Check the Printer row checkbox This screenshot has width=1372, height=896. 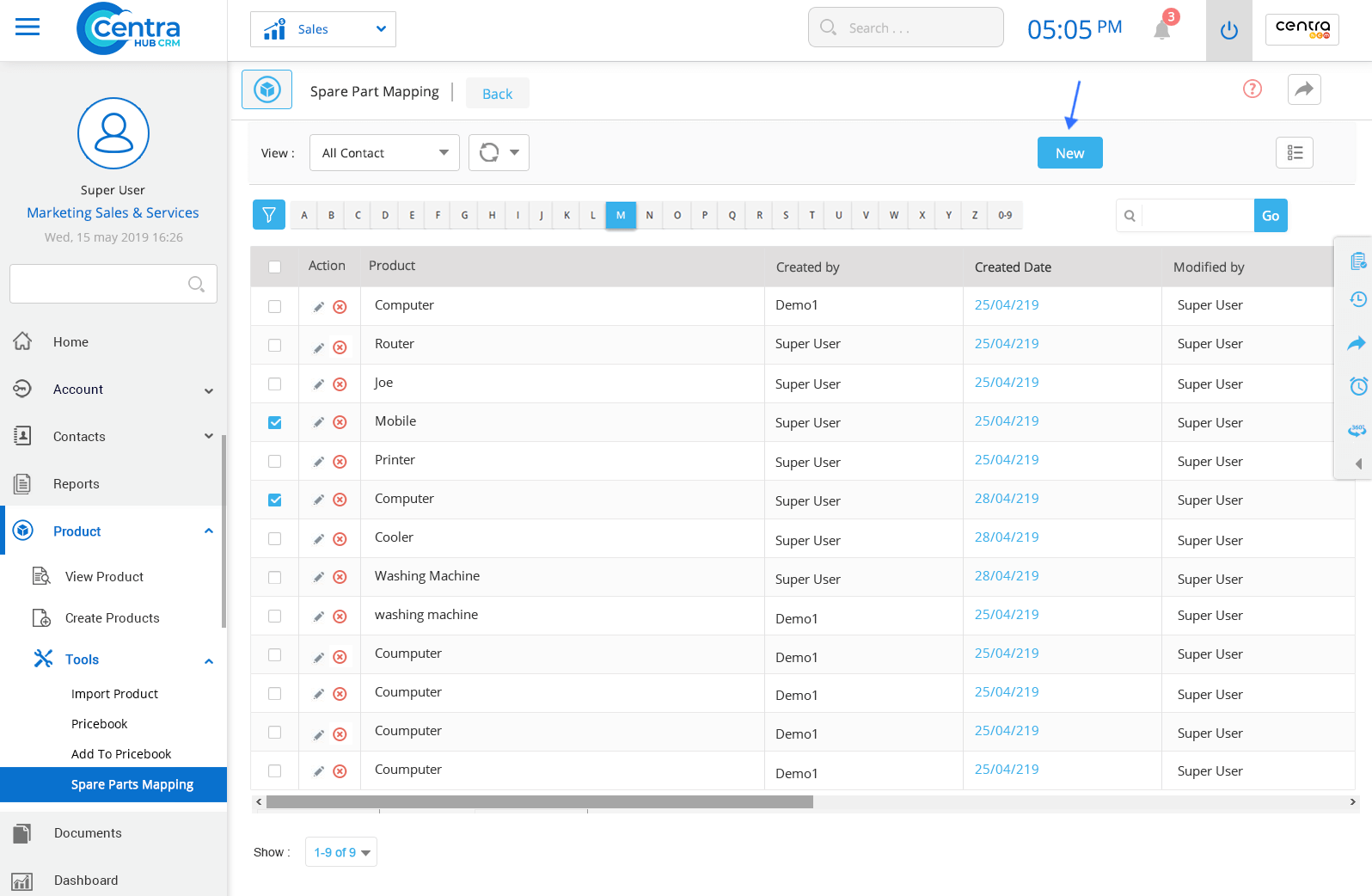[275, 461]
